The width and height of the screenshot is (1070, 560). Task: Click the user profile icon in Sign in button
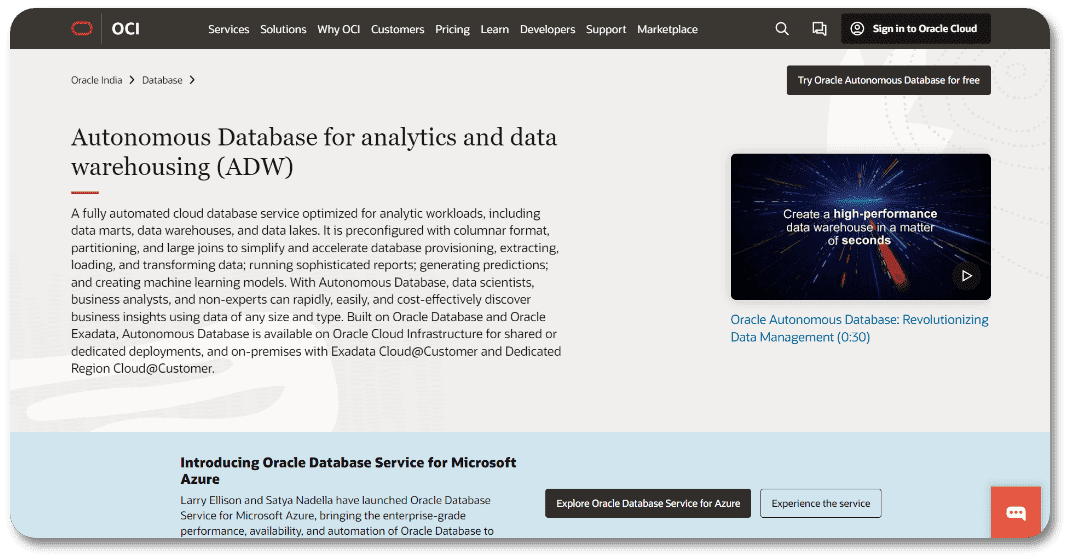tap(857, 29)
